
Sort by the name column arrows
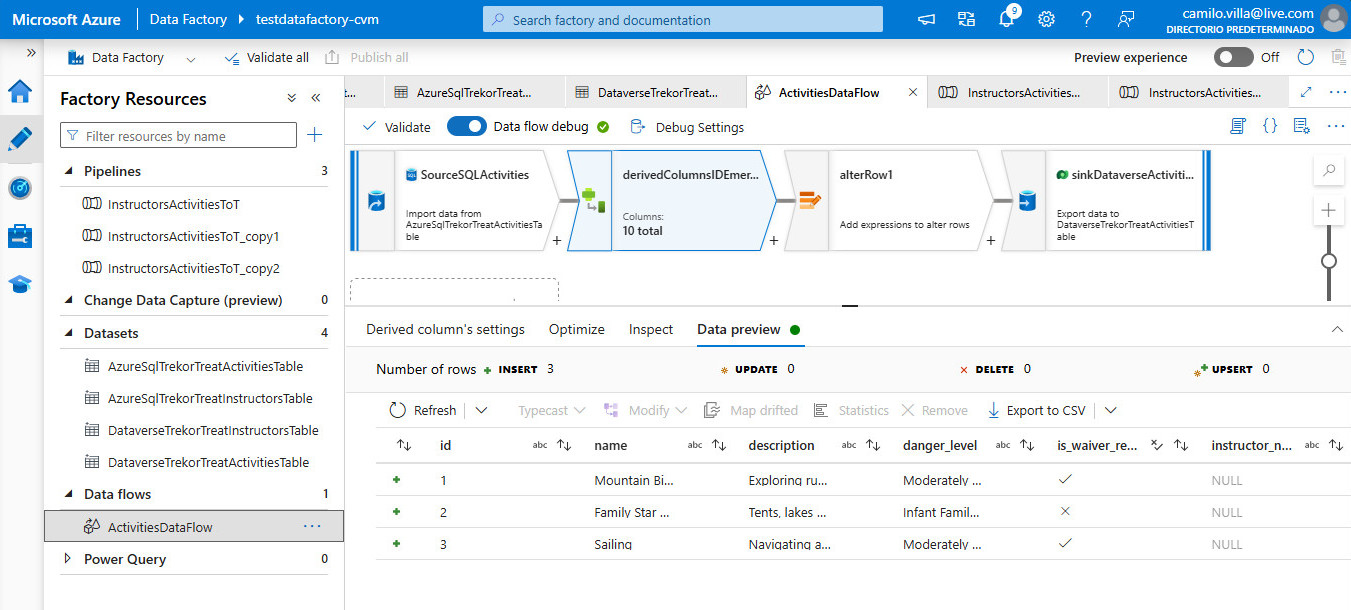718,445
